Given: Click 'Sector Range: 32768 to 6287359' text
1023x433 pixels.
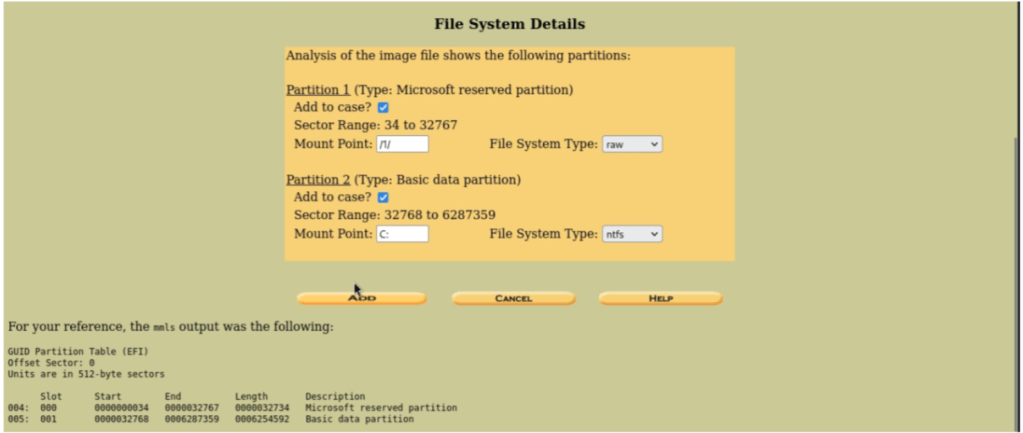Looking at the screenshot, I should pyautogui.click(x=394, y=216).
